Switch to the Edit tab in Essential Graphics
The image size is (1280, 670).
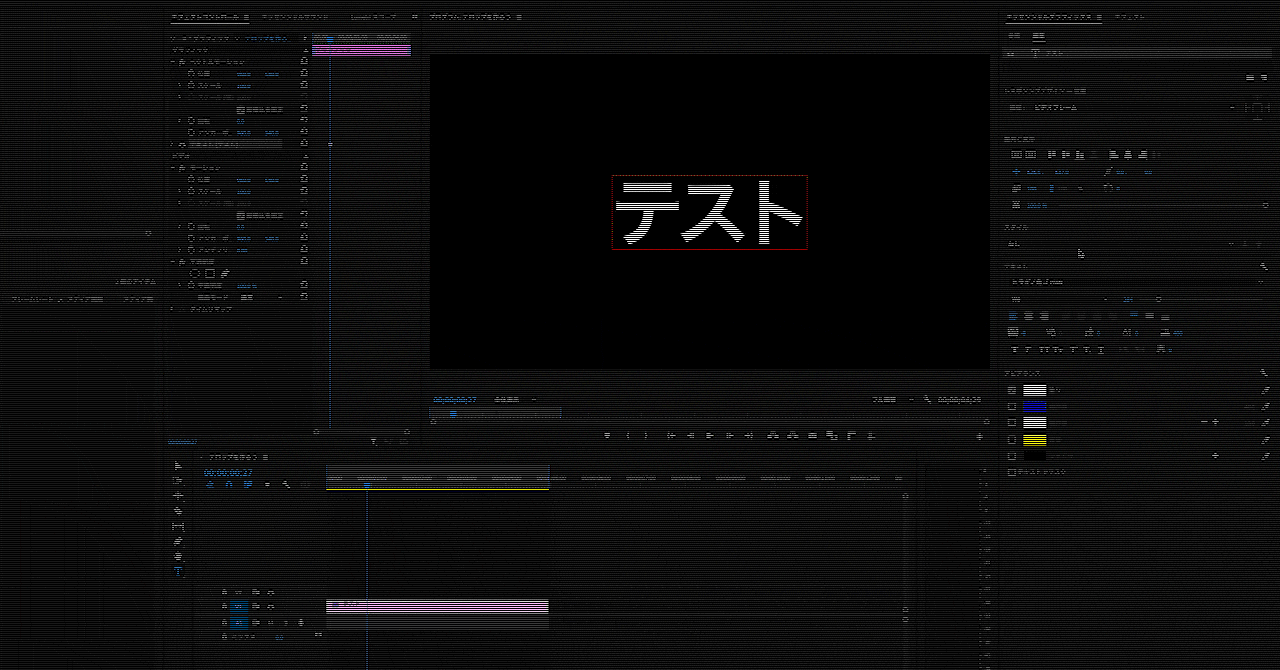point(1038,35)
